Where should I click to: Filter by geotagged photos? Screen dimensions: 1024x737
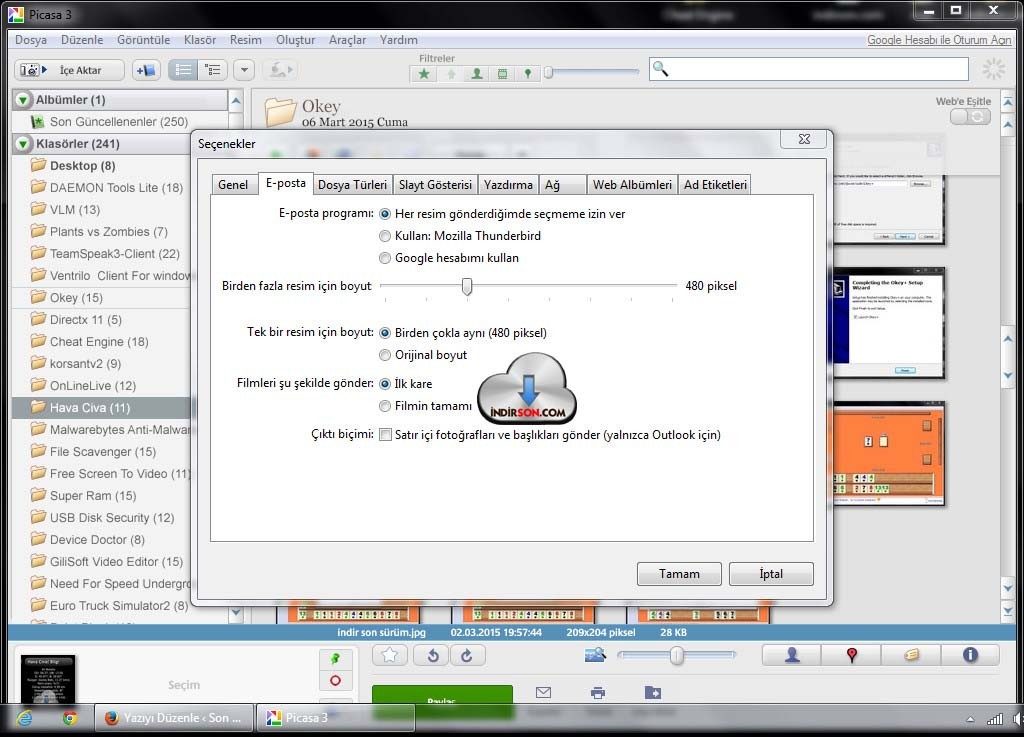[528, 74]
